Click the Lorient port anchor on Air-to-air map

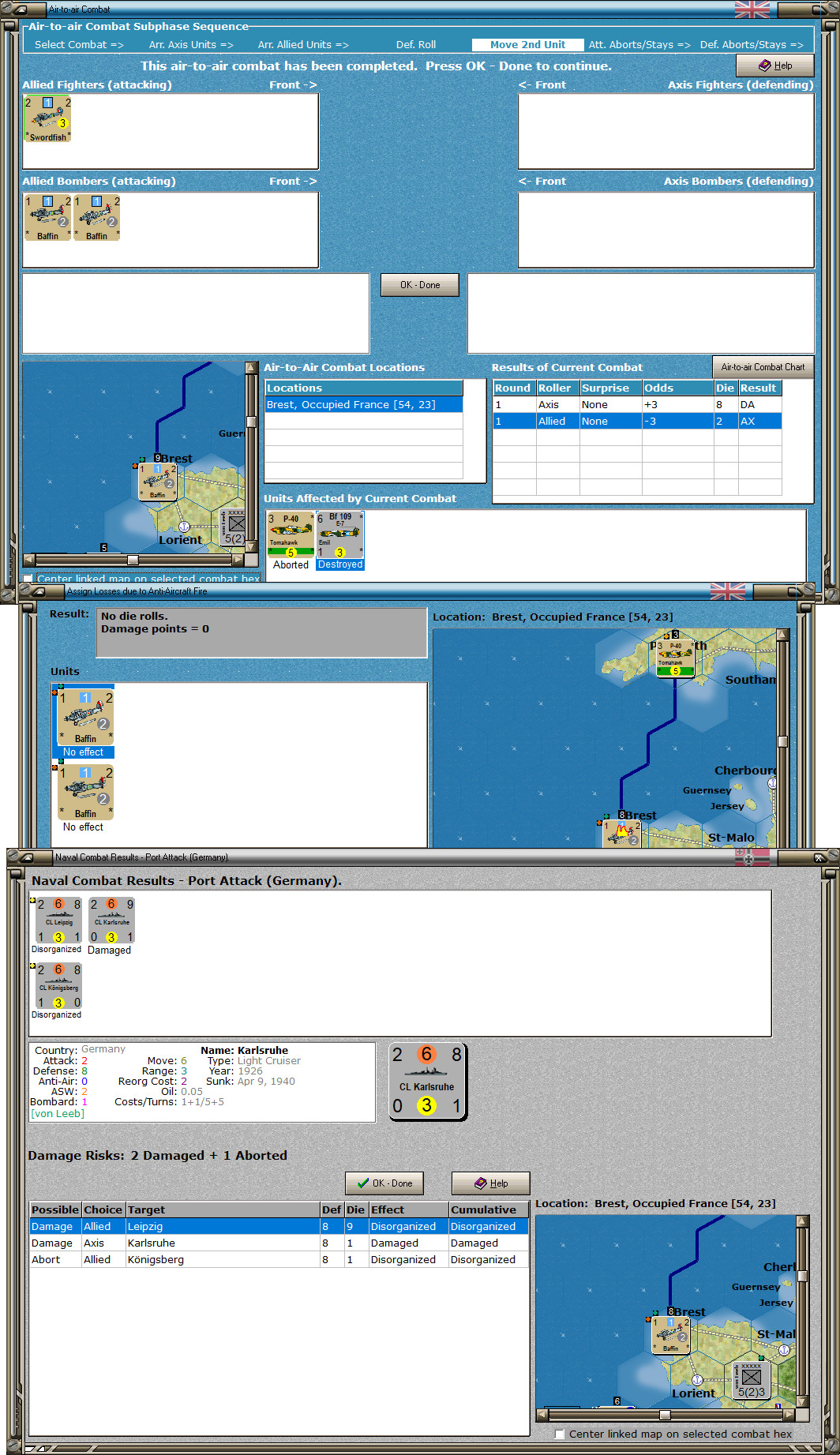pyautogui.click(x=184, y=526)
